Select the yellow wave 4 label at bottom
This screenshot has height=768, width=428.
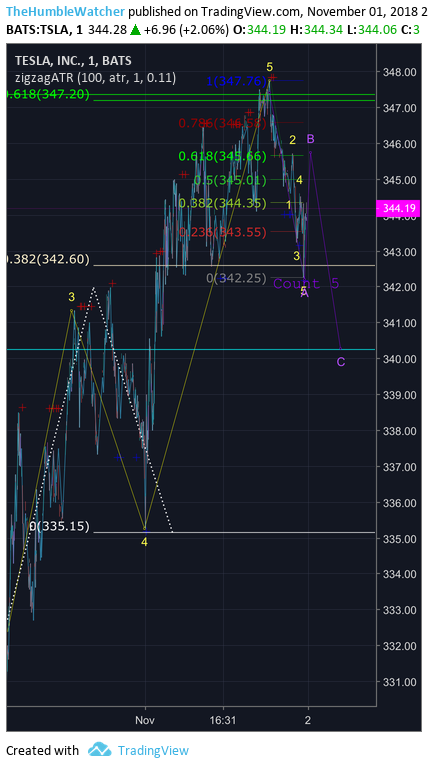coord(144,542)
